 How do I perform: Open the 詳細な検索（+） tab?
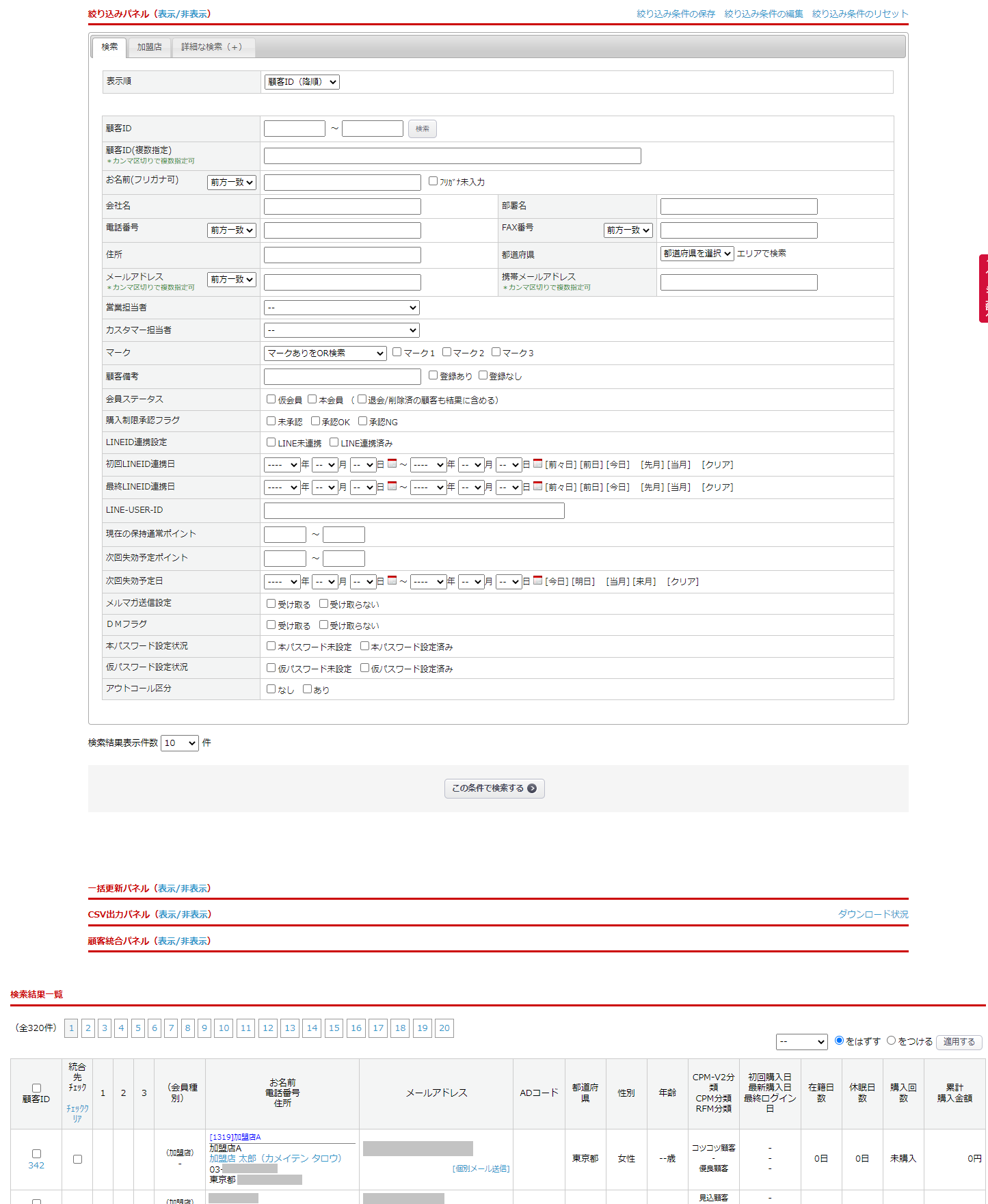212,47
